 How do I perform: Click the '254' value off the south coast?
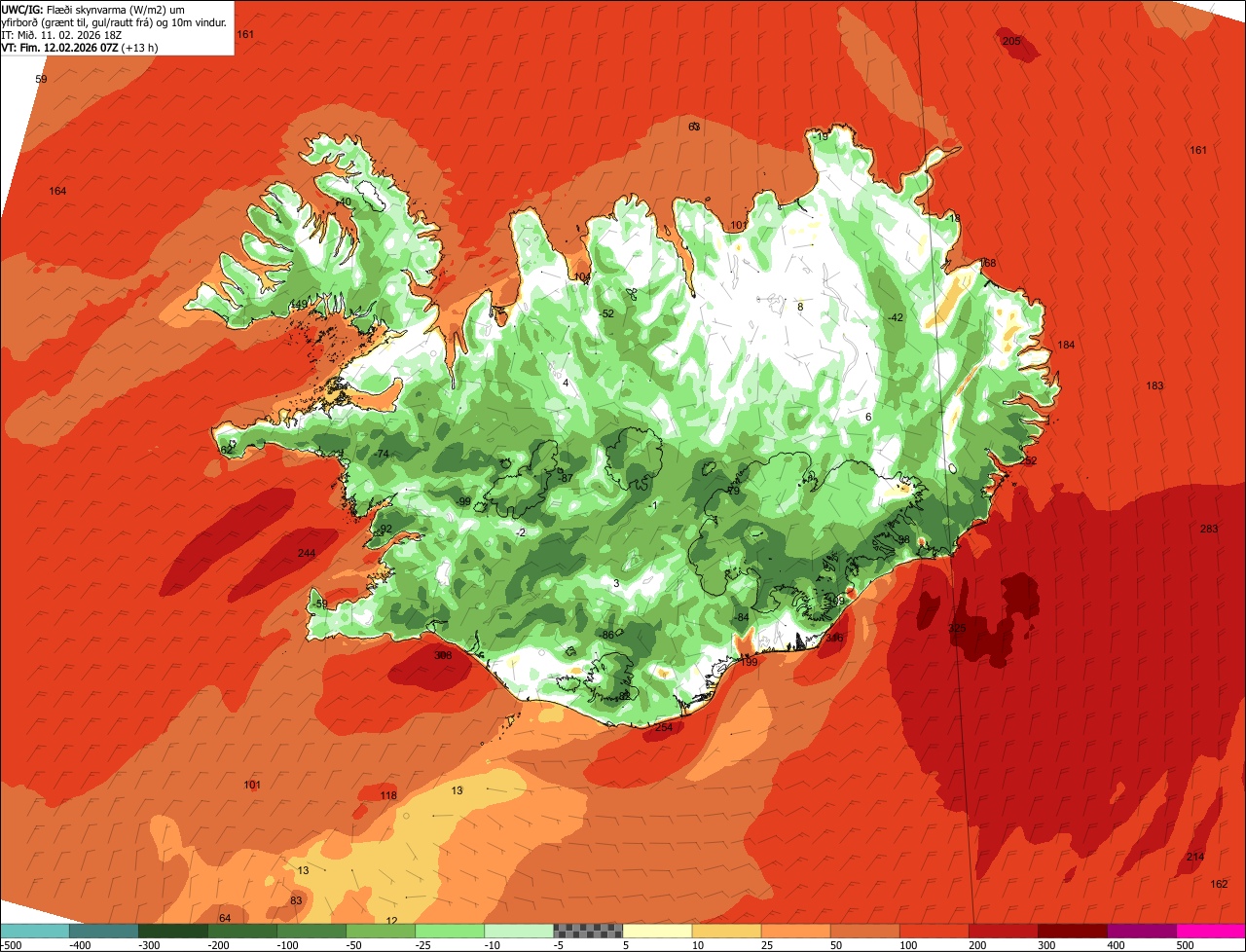click(664, 727)
